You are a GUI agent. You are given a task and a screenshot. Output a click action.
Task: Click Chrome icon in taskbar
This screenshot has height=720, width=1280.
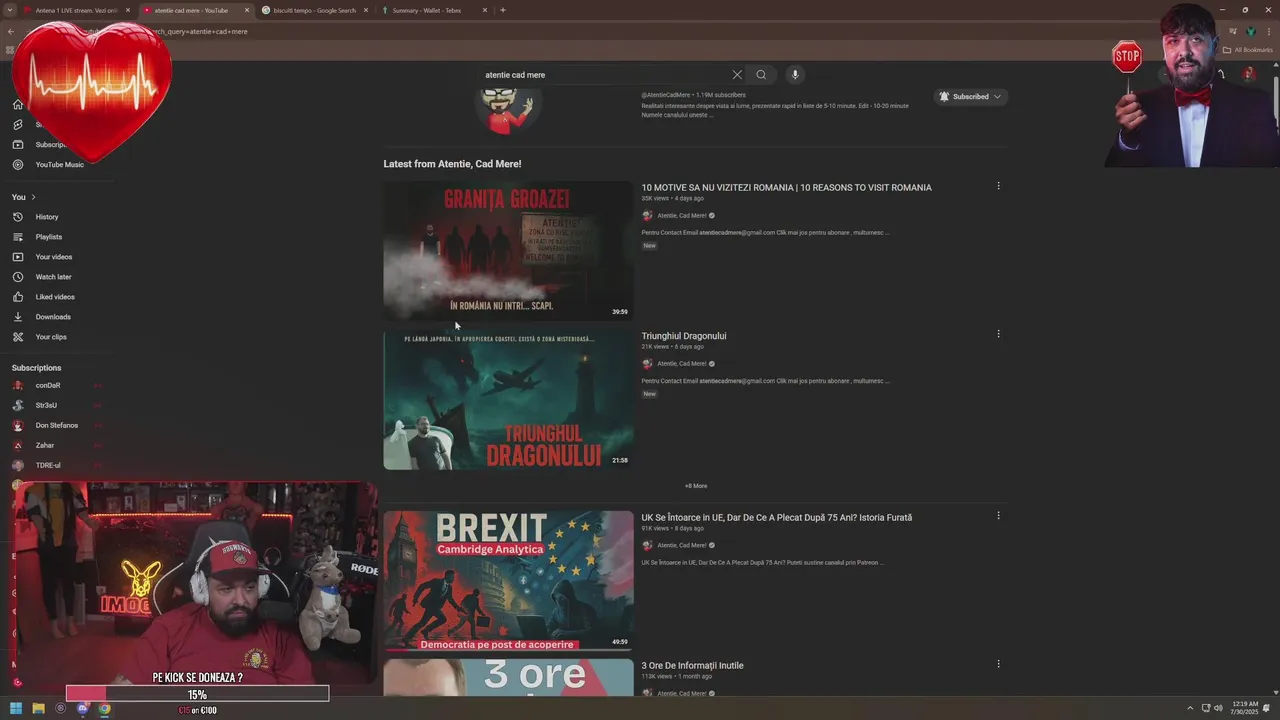tap(104, 709)
